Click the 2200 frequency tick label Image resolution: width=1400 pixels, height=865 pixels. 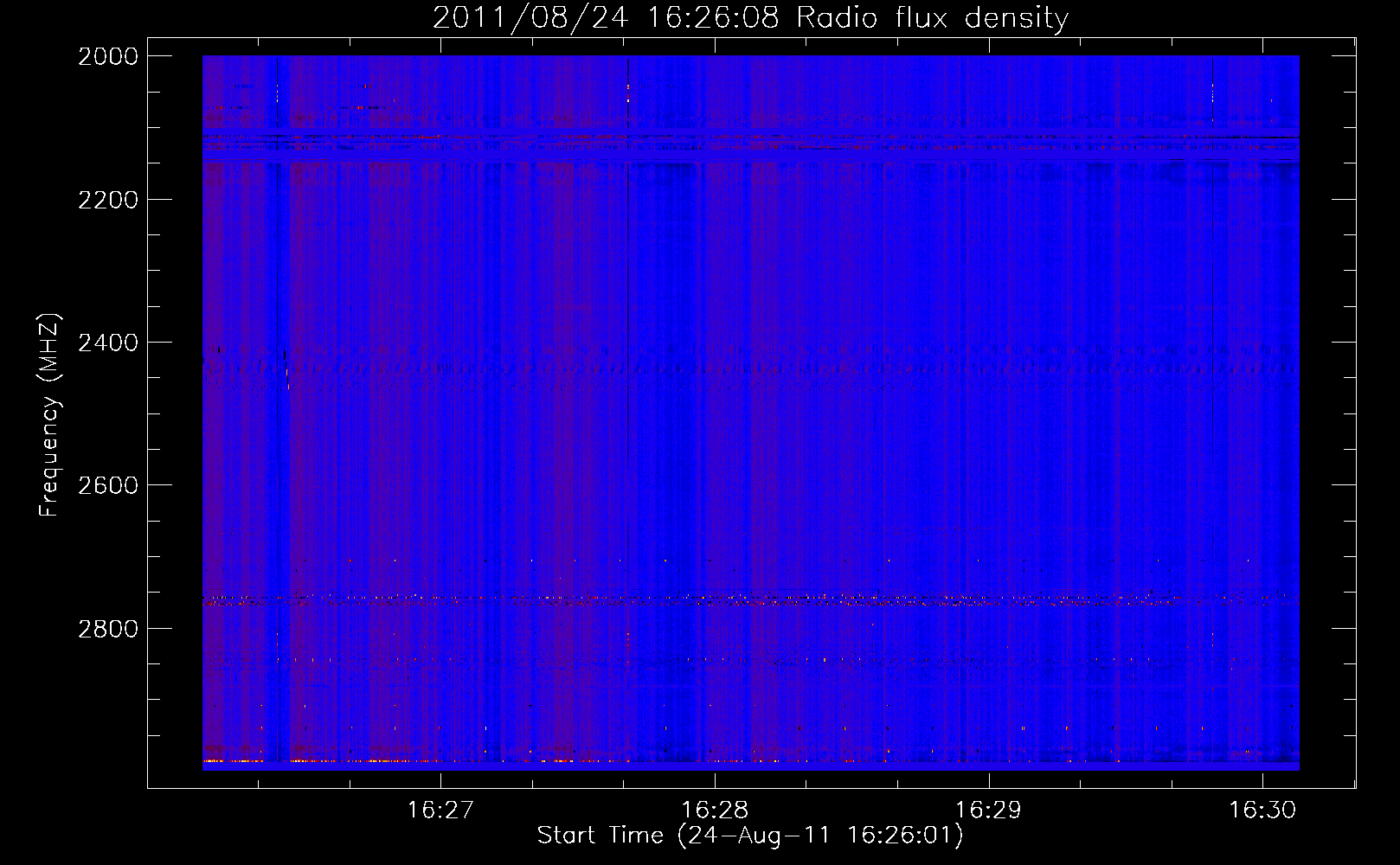[108, 200]
